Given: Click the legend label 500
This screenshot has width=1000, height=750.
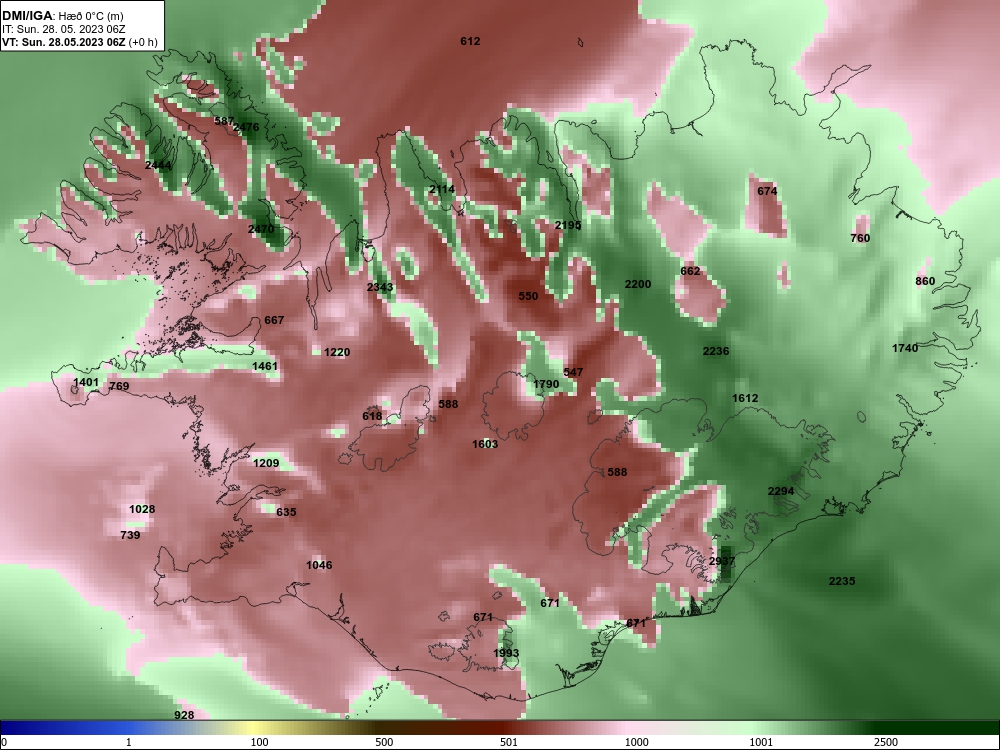Looking at the screenshot, I should [x=384, y=743].
